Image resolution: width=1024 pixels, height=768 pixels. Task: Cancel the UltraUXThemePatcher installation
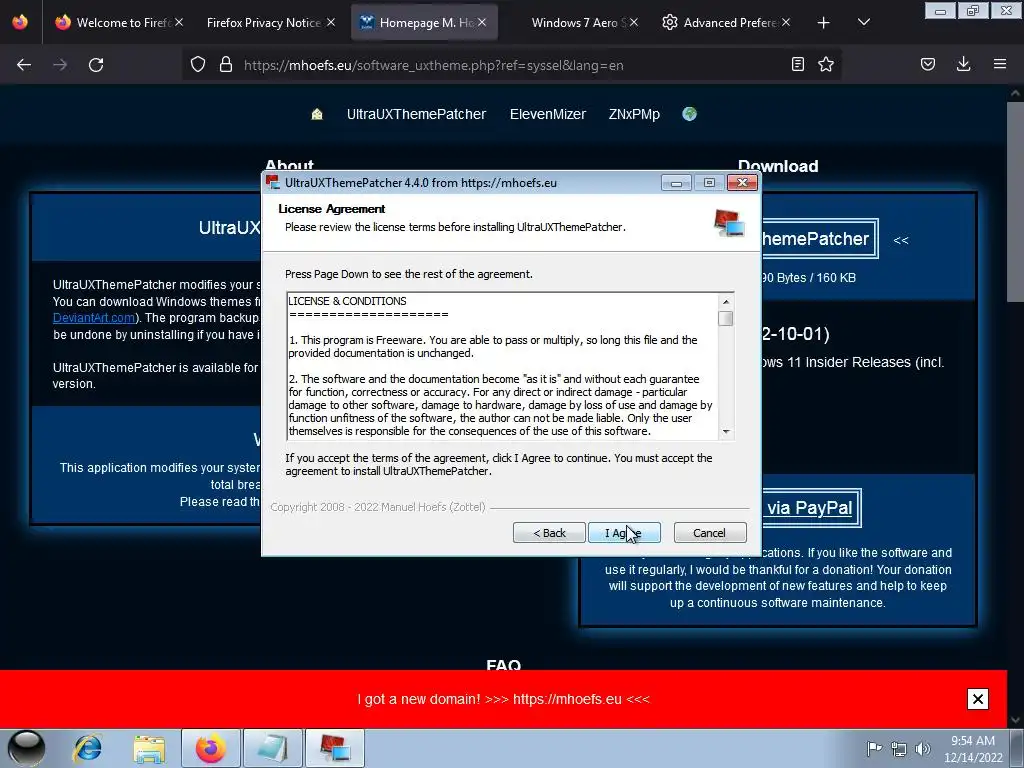(709, 533)
